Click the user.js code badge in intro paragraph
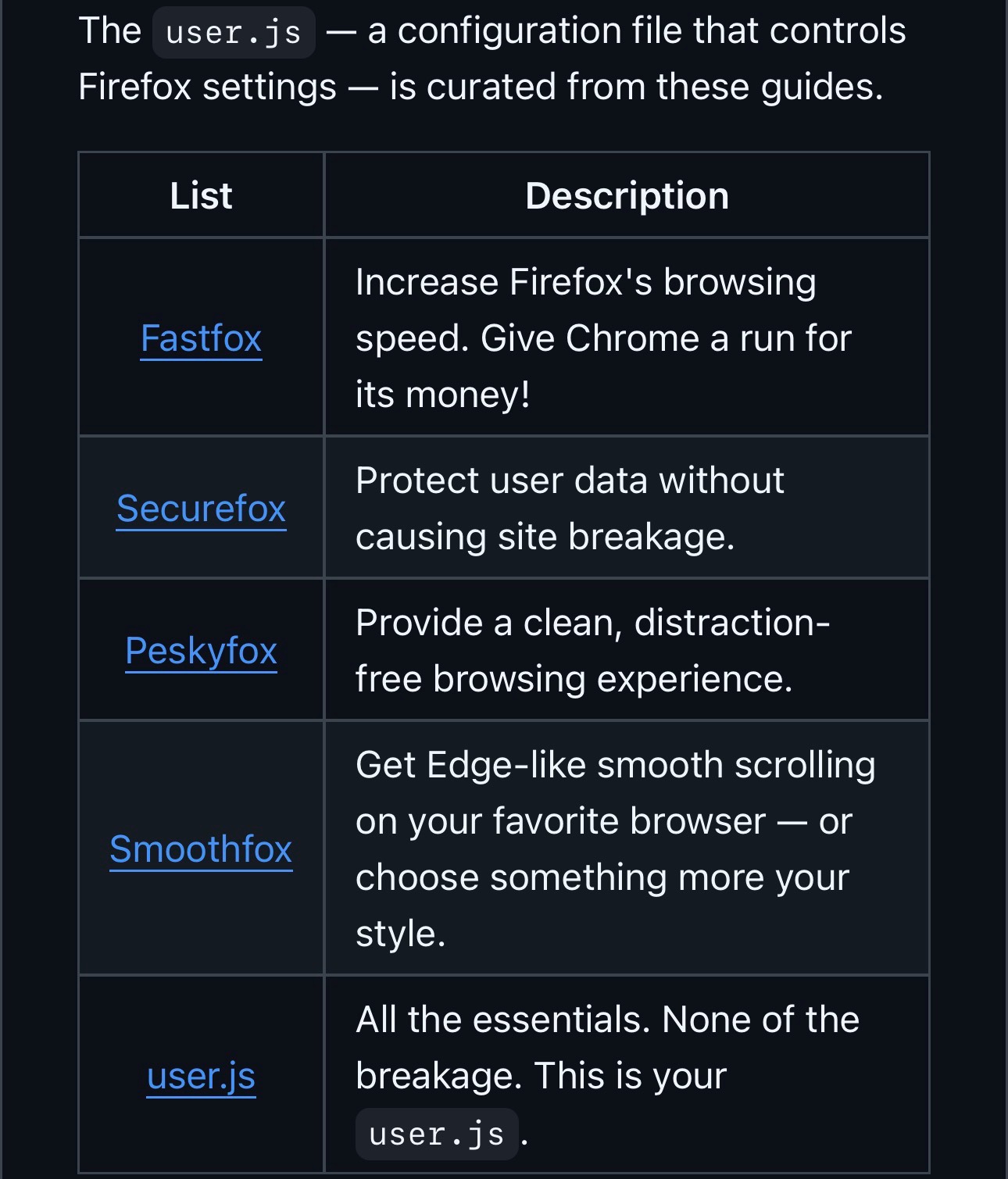The height and width of the screenshot is (1179, 1008). (234, 33)
